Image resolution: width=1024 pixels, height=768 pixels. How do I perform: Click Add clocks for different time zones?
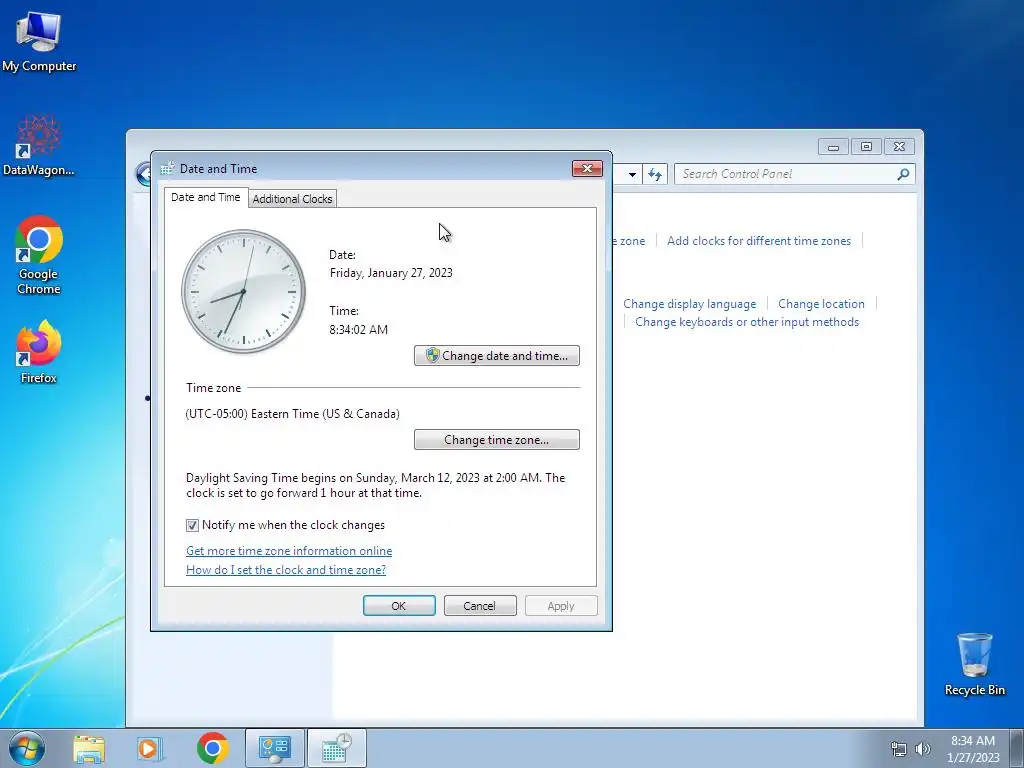coord(759,241)
